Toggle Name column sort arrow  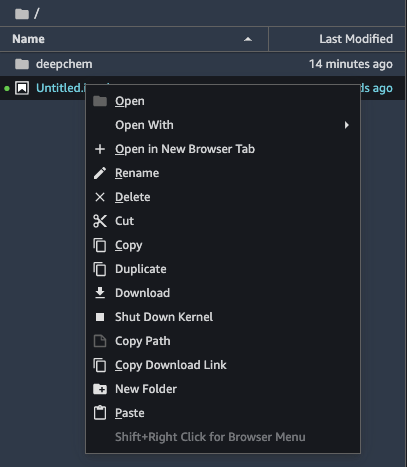pos(248,39)
